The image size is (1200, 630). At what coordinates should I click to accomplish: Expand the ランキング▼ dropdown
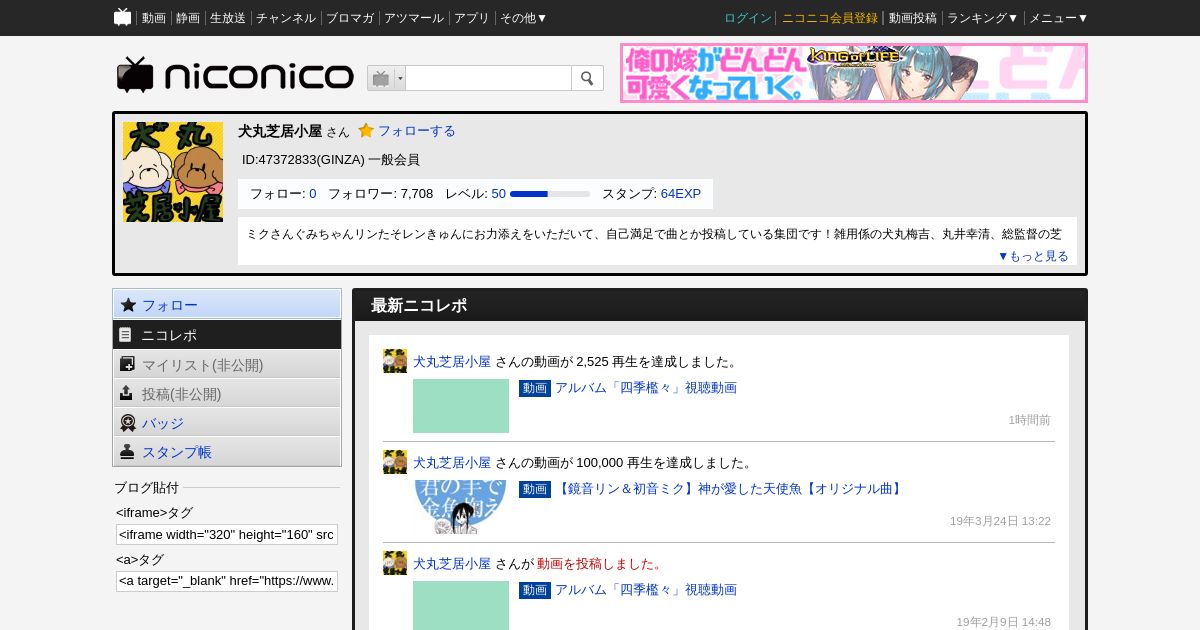[983, 18]
